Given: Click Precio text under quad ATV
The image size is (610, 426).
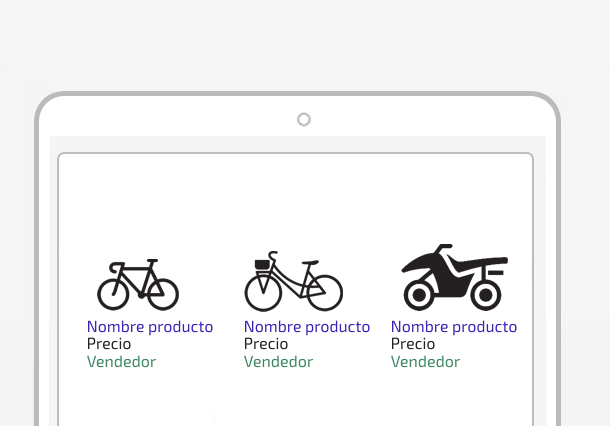Looking at the screenshot, I should tap(413, 344).
